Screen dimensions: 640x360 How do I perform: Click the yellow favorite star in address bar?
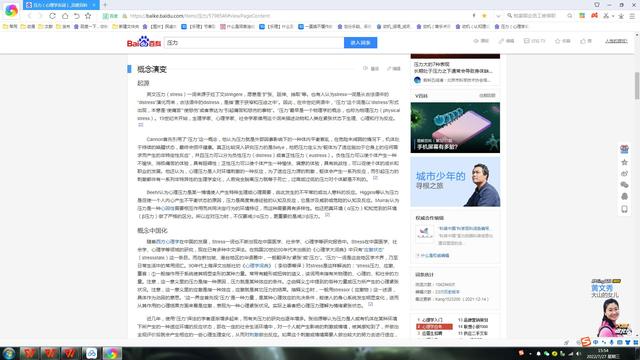pyautogui.click(x=484, y=16)
